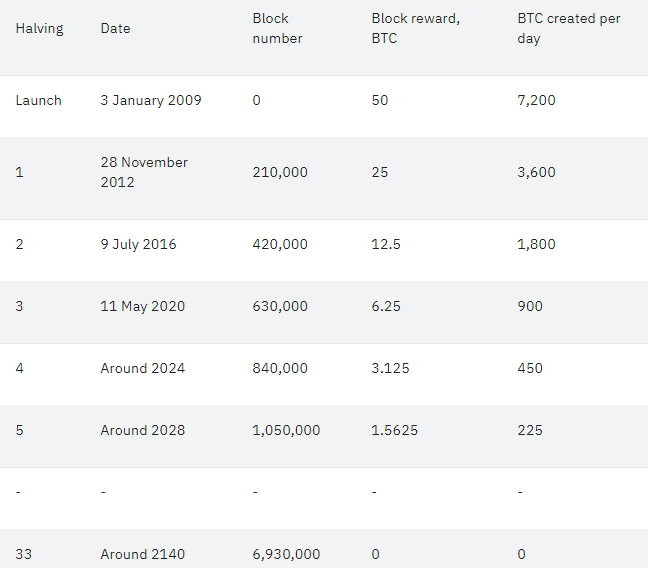648x574 pixels.
Task: Select the '11 May 2020' date cell
Action: click(143, 306)
